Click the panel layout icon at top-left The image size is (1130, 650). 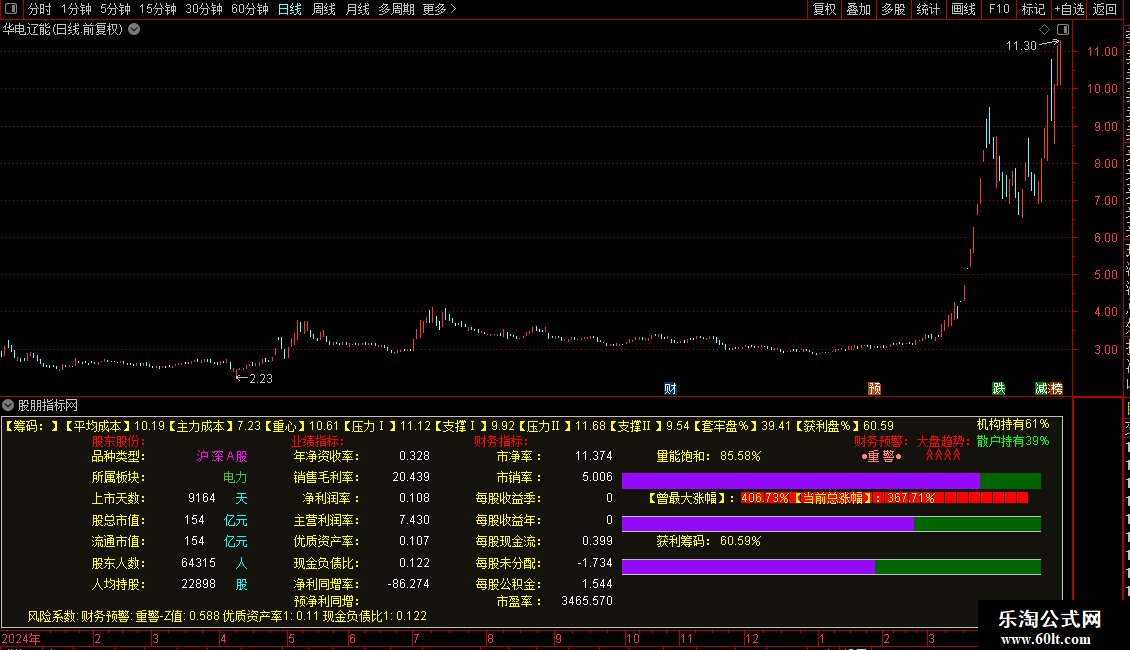click(11, 9)
